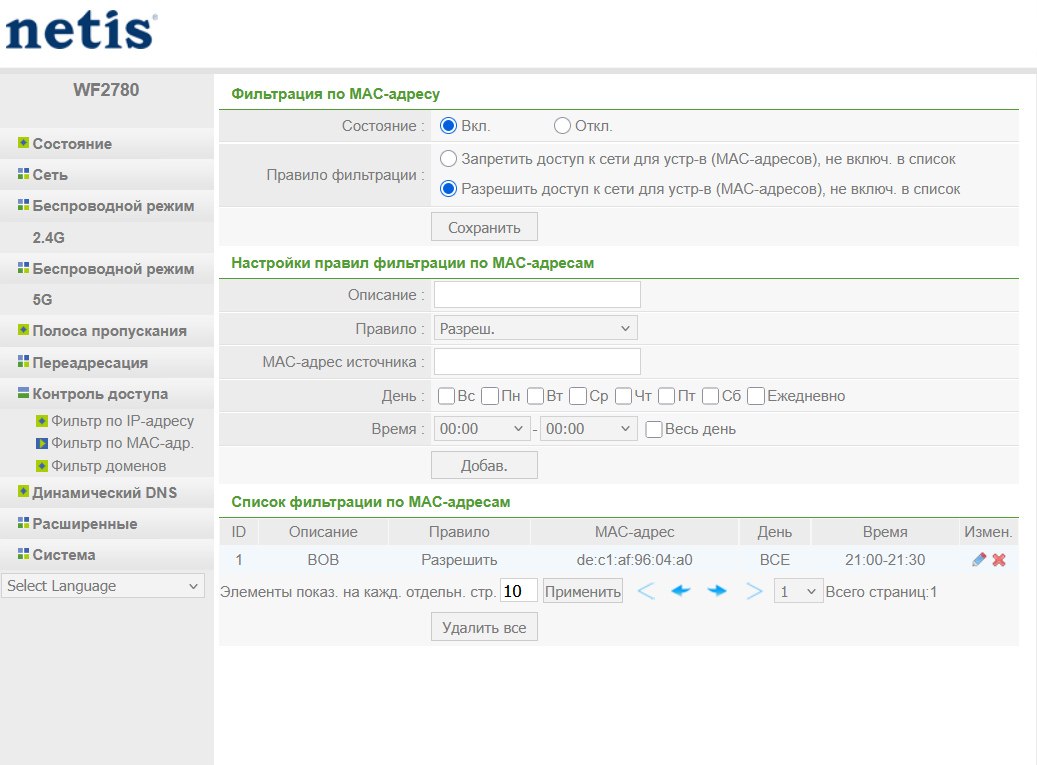Open the Правило dropdown showing Разреш.

(x=535, y=328)
